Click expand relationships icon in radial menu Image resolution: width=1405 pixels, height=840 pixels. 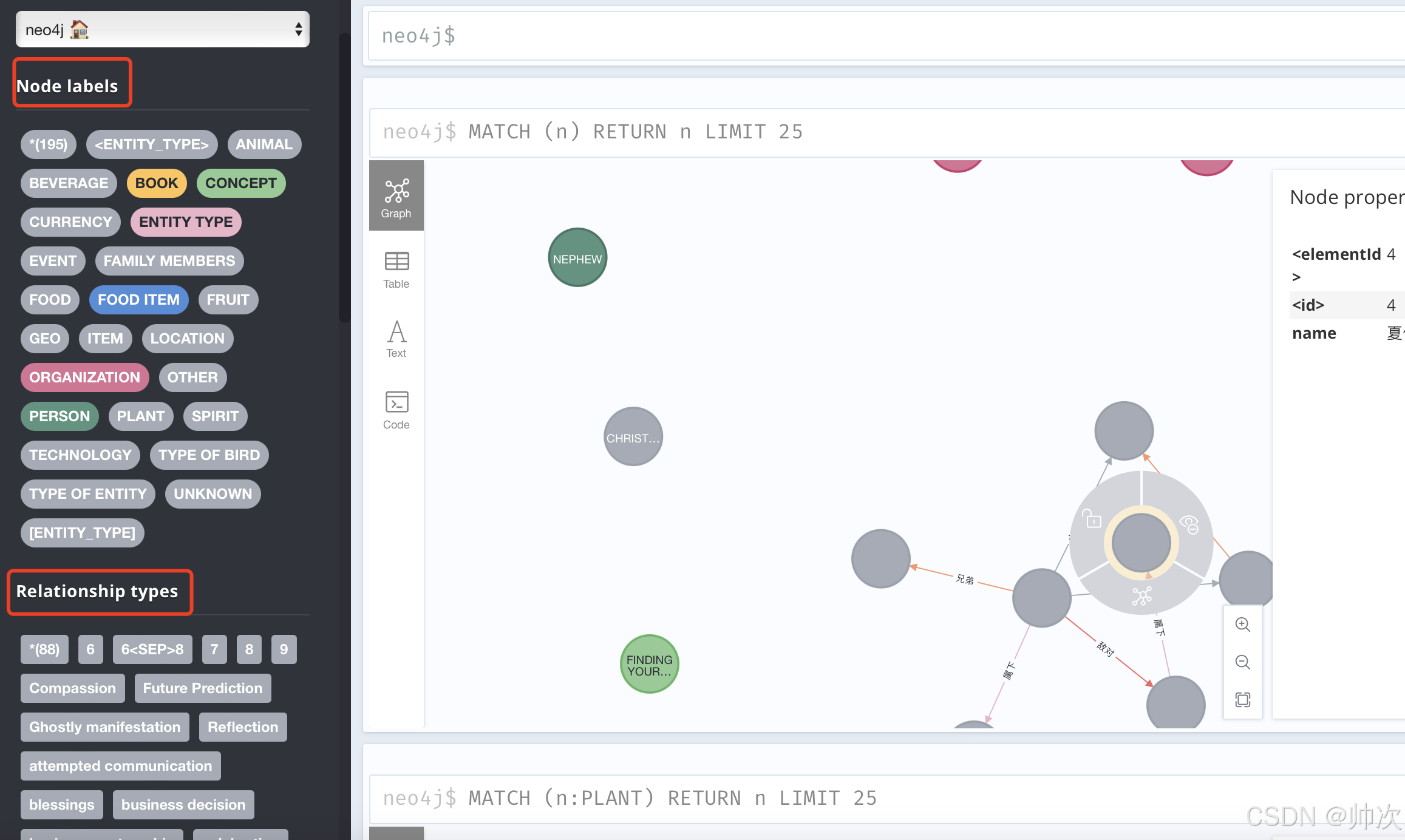pyautogui.click(x=1141, y=596)
